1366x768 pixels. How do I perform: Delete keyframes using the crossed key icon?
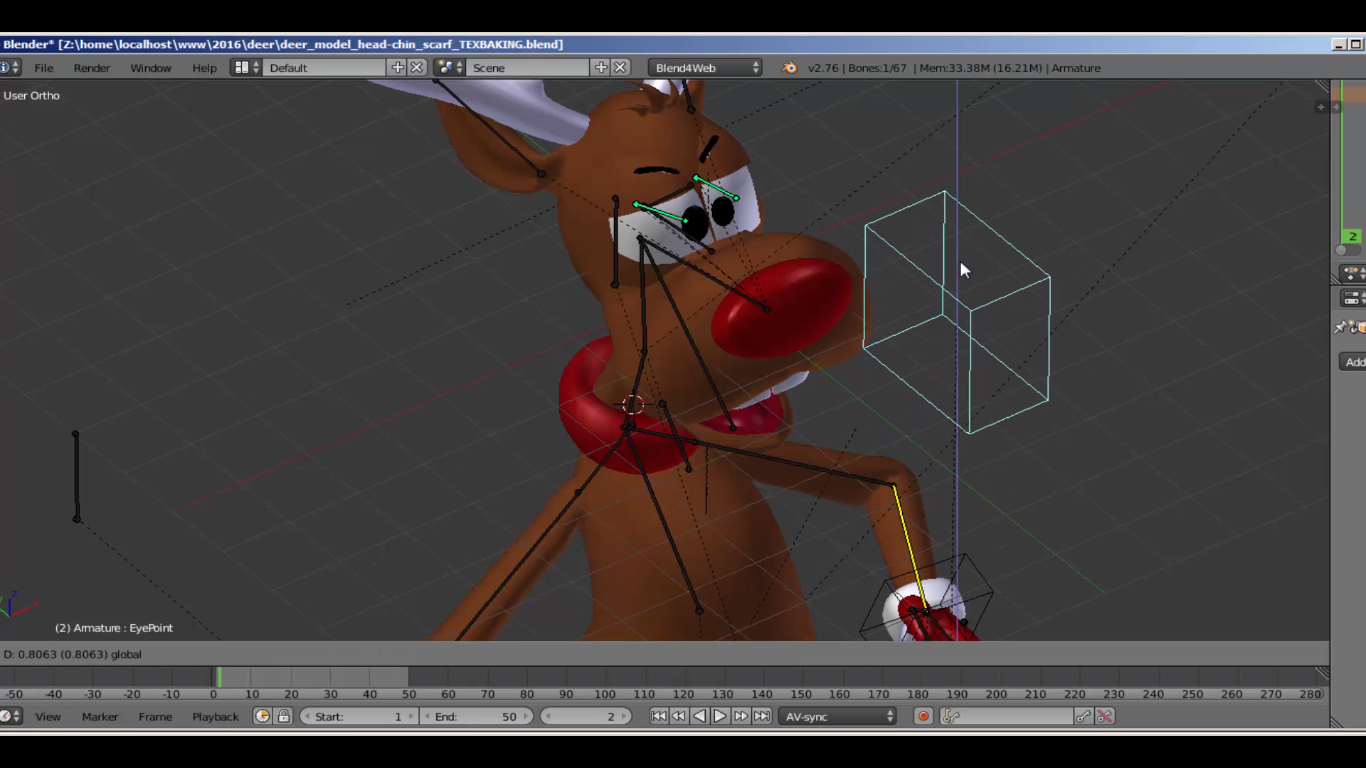1104,716
